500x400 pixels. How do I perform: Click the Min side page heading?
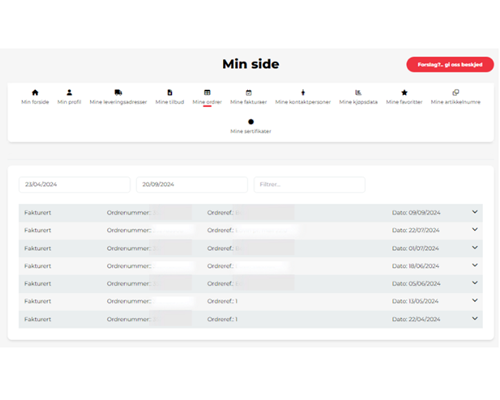coord(251,64)
